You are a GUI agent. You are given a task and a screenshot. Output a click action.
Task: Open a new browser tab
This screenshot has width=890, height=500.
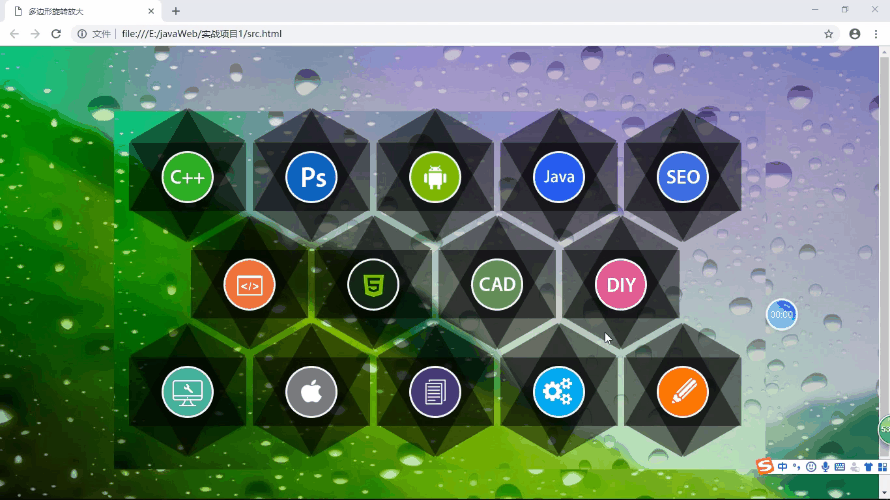coord(176,11)
